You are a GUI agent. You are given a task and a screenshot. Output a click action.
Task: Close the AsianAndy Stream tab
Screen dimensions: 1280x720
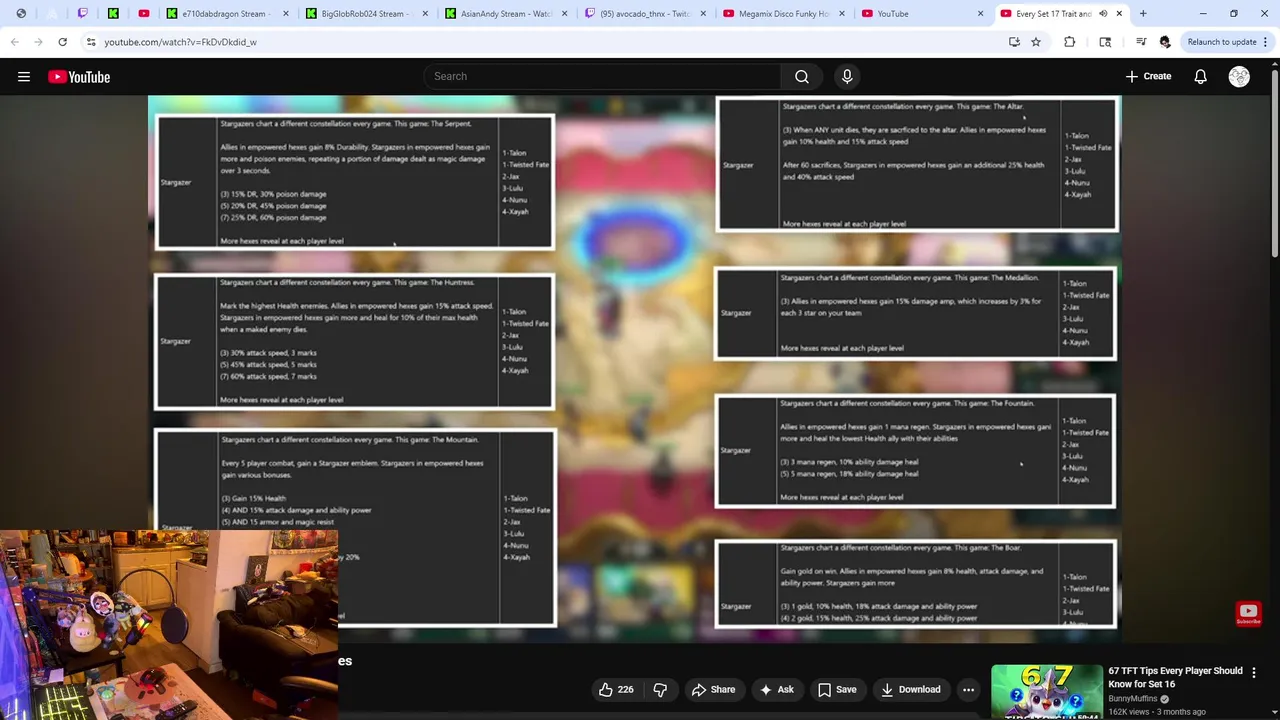(563, 14)
